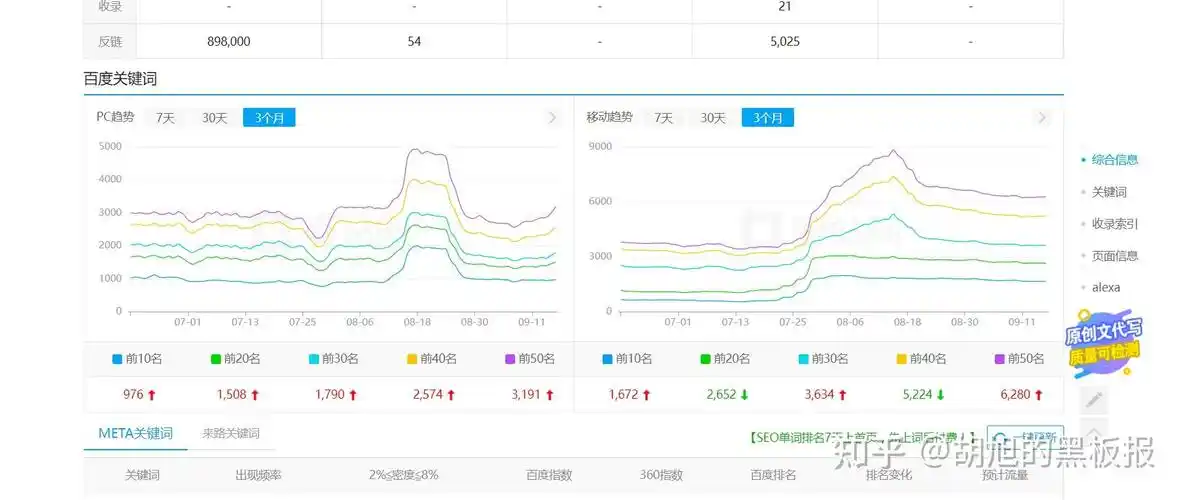The height and width of the screenshot is (500, 1185).
Task: Toggle 前30名 series in PC趋势 legend
Action: click(x=333, y=358)
